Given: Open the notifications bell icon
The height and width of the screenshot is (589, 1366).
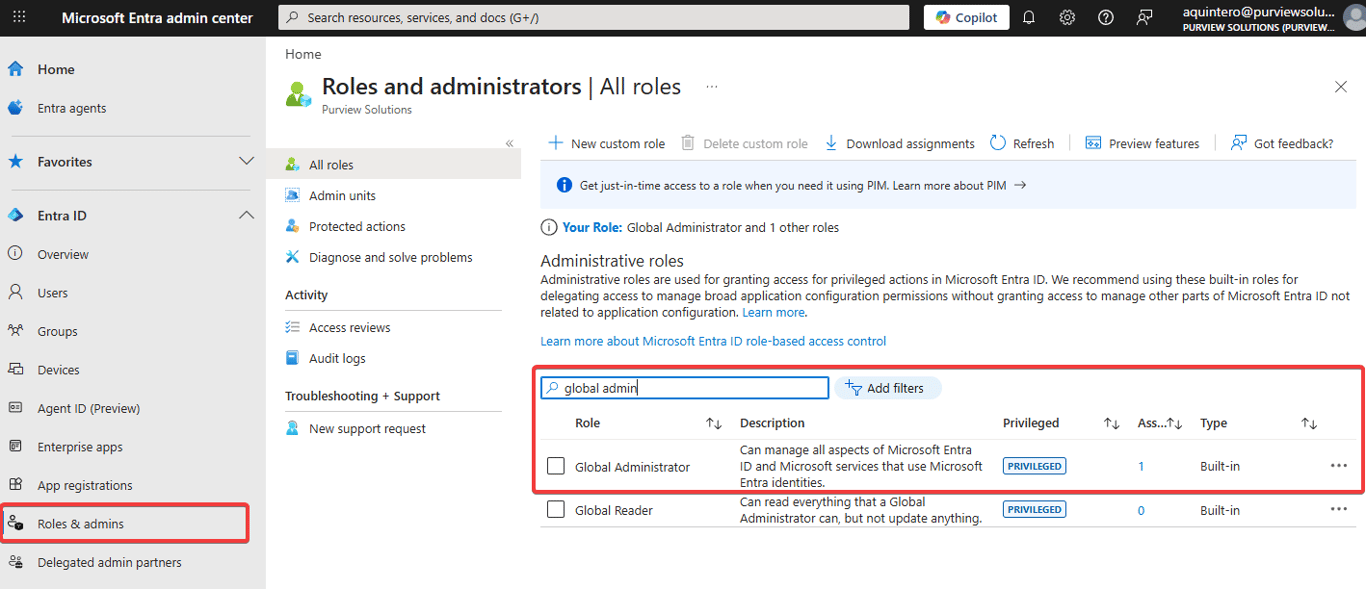Looking at the screenshot, I should (1028, 17).
